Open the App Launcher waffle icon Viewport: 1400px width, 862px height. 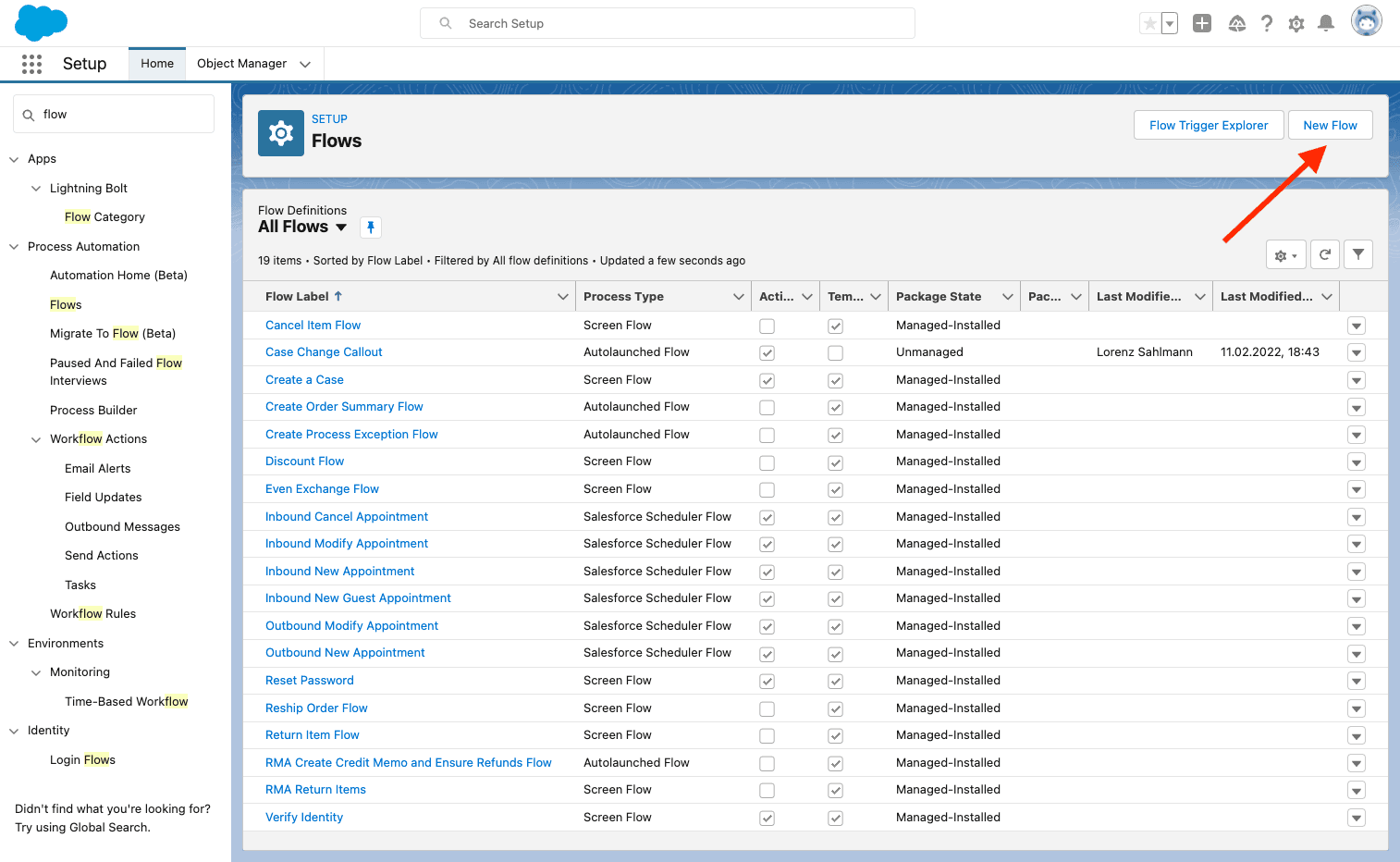tap(31, 64)
